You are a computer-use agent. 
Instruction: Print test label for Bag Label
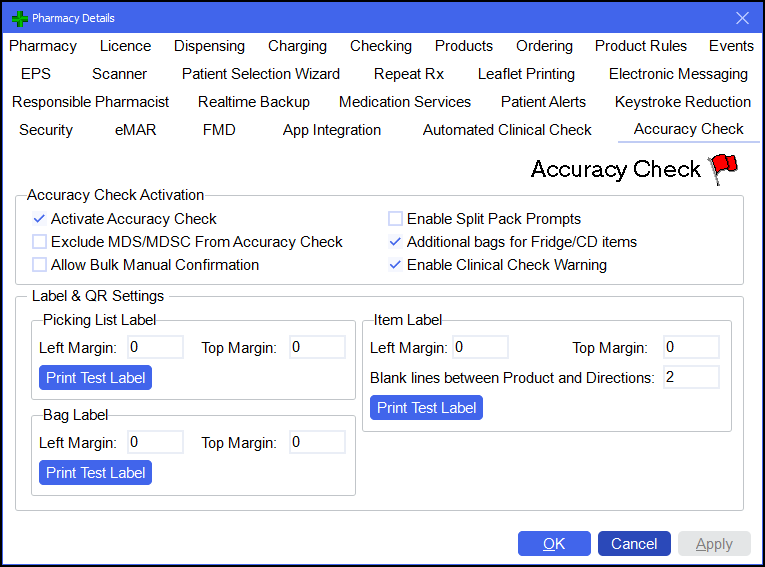pos(95,473)
